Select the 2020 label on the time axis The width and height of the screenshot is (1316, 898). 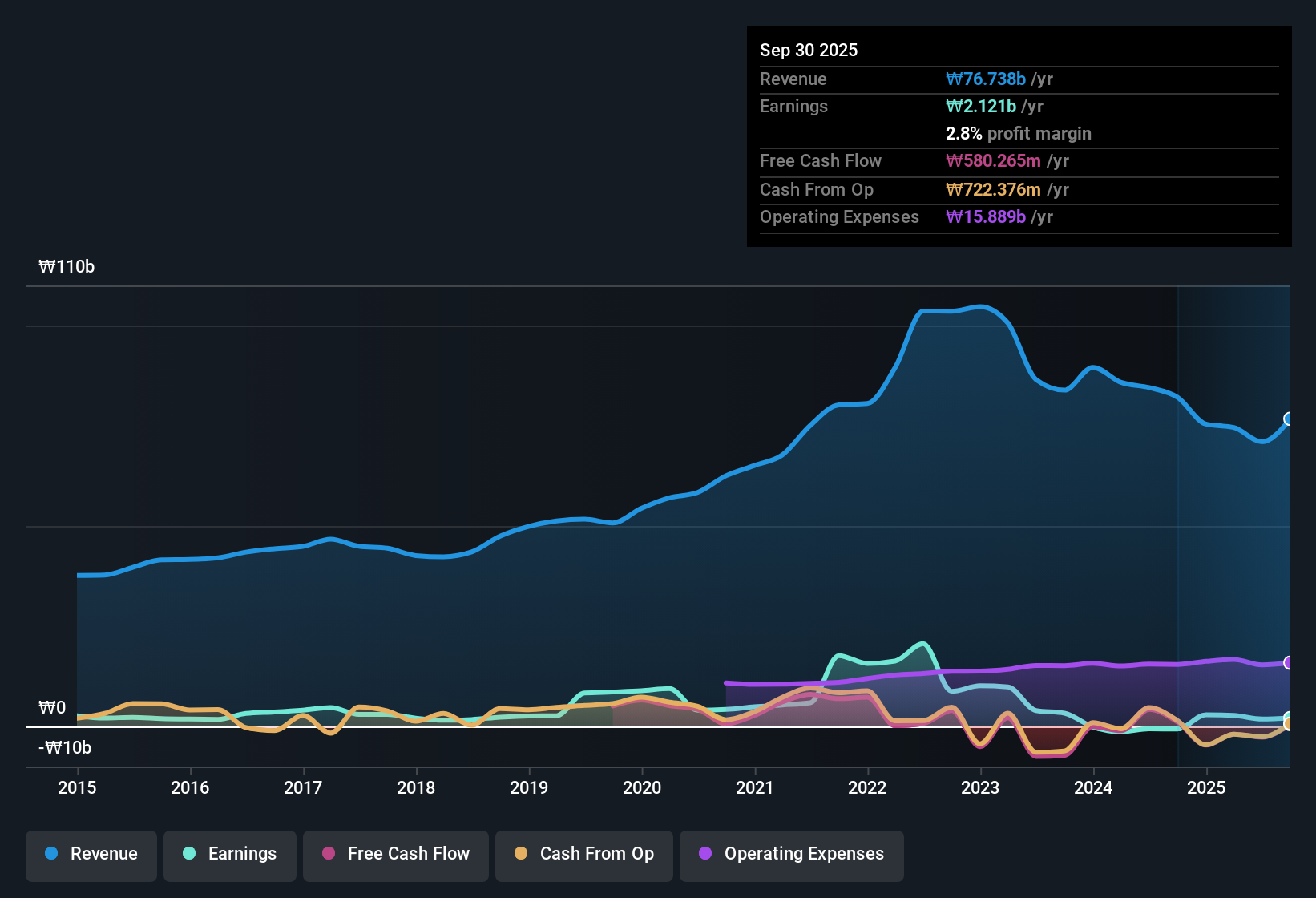click(x=642, y=788)
